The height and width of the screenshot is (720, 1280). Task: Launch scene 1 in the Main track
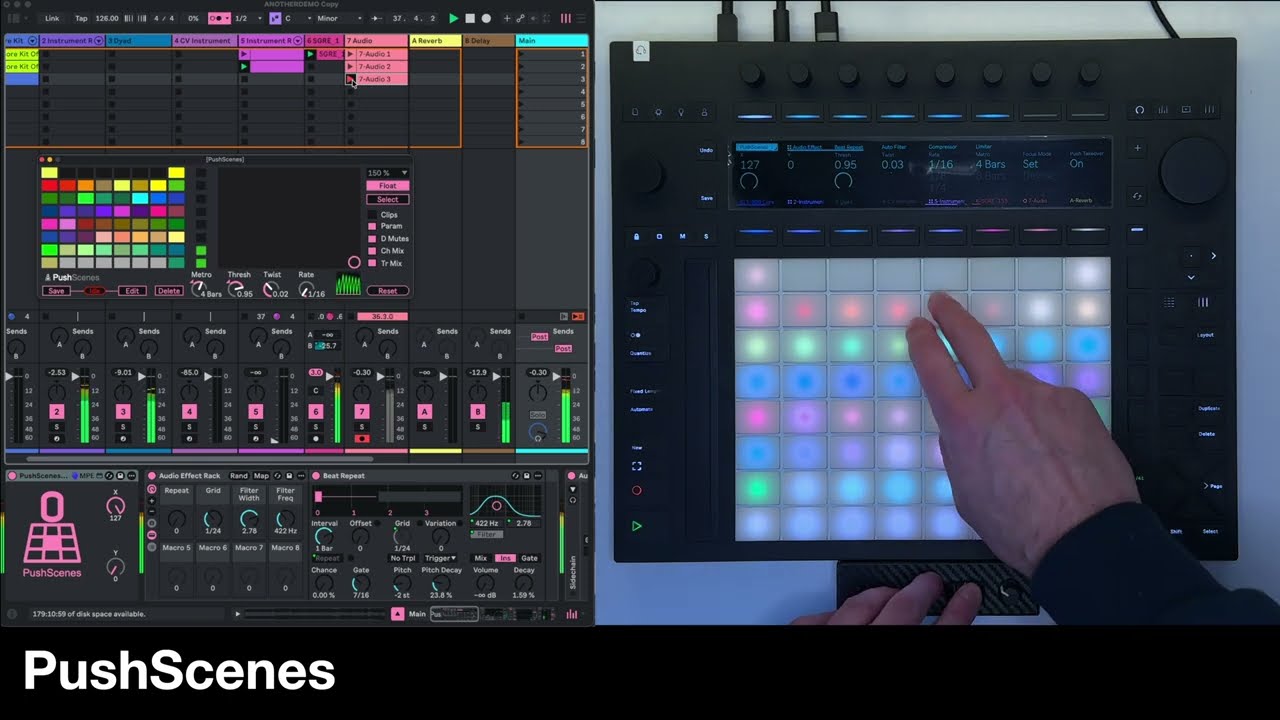[x=521, y=54]
